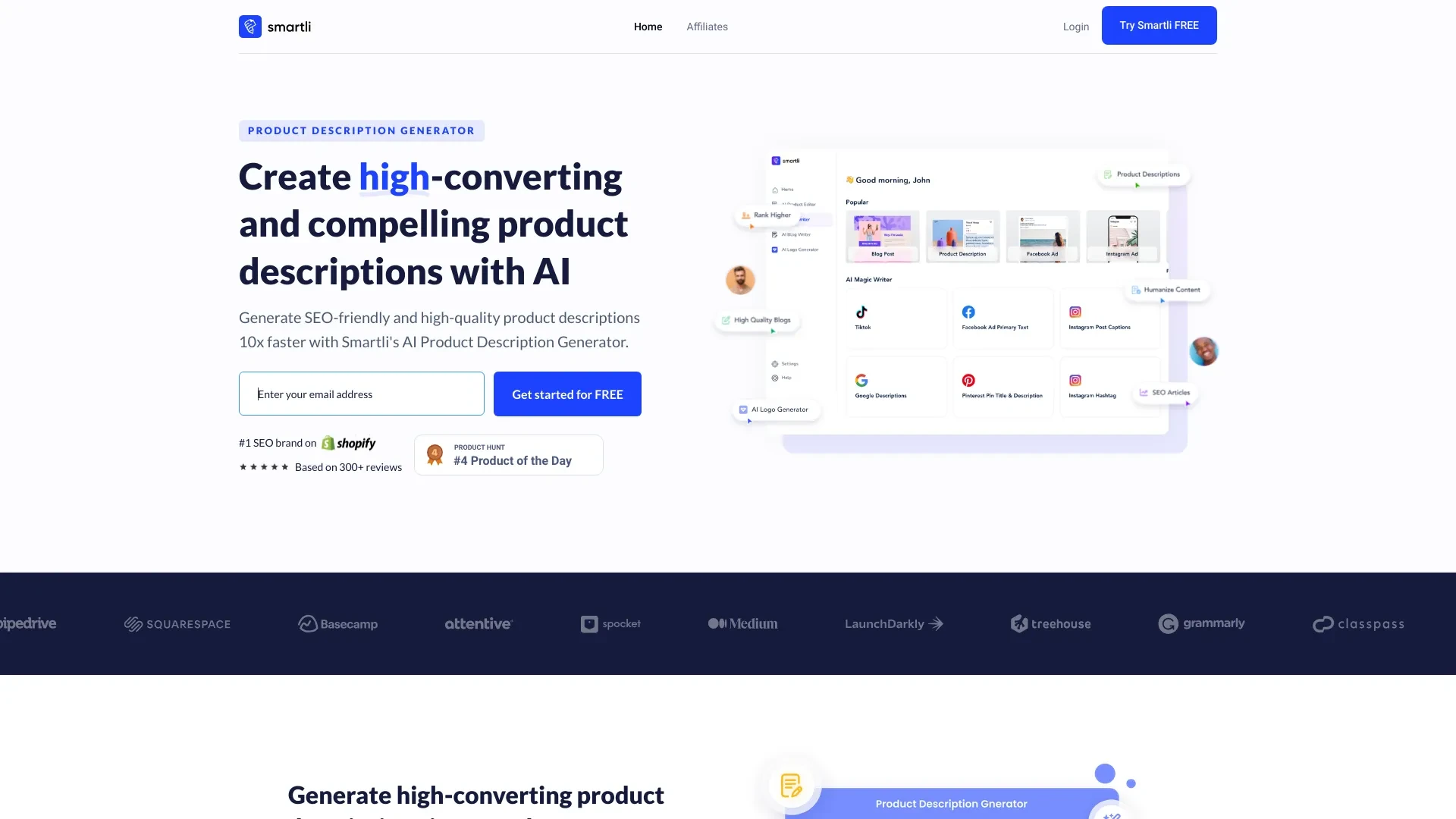Screen dimensions: 1456x819
Task: Click the Facebook Ad template icon
Action: [x=1042, y=235]
